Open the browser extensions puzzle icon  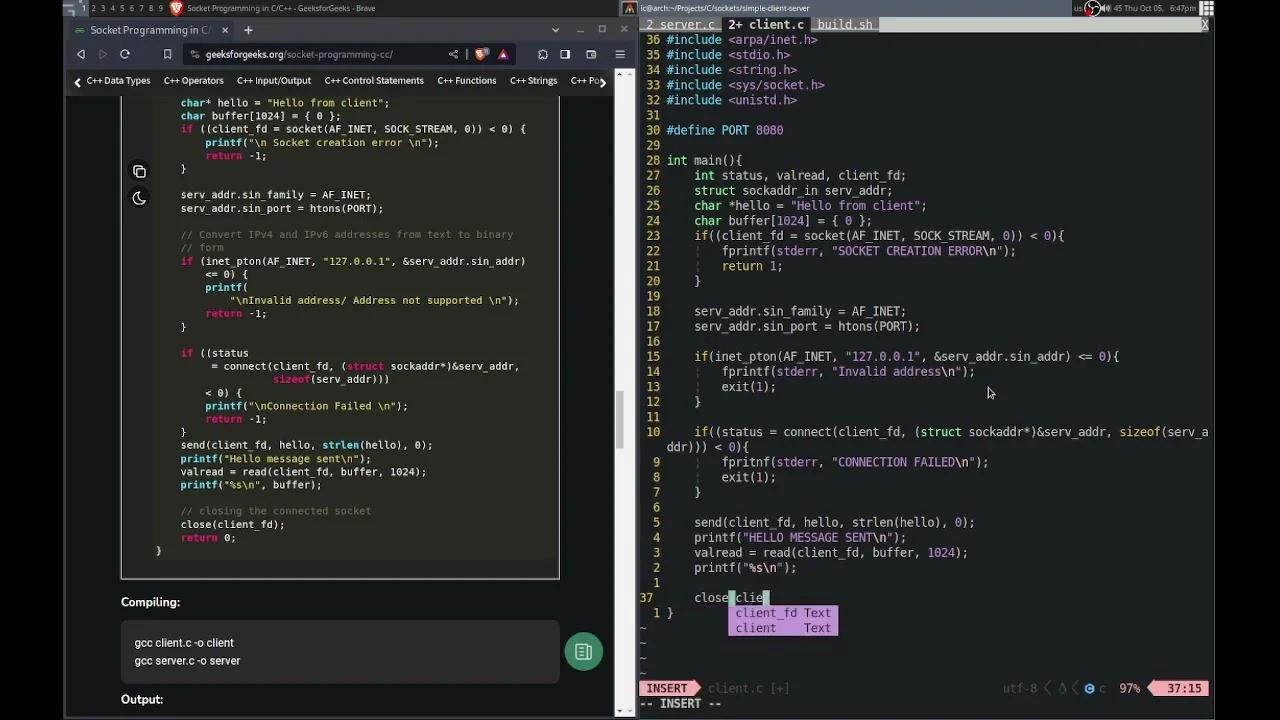click(x=543, y=54)
